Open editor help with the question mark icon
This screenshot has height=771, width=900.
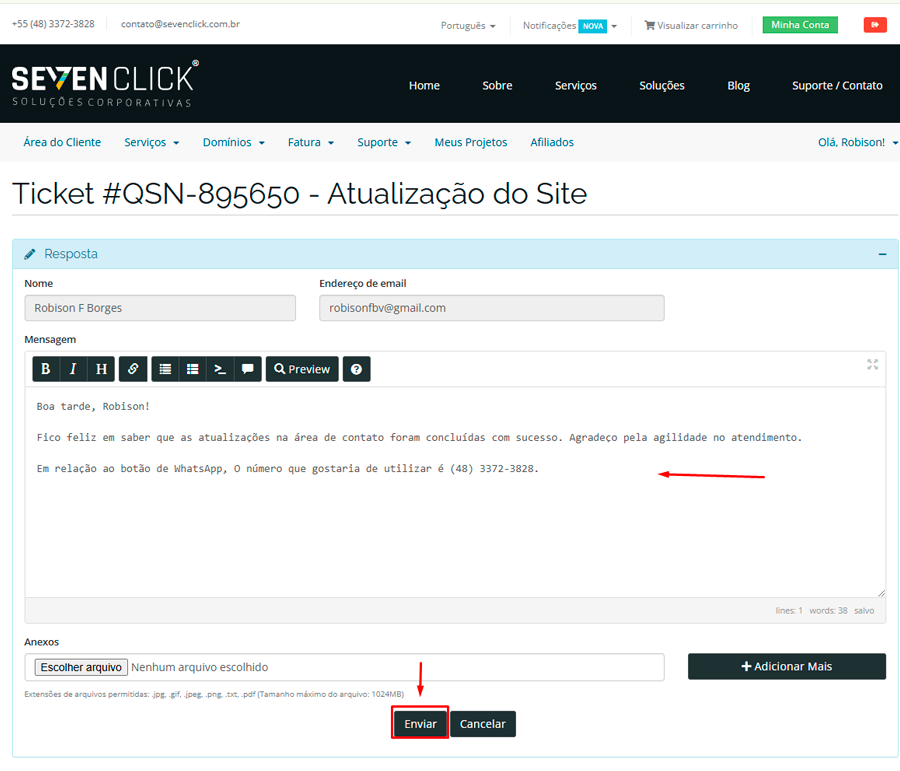(x=356, y=369)
